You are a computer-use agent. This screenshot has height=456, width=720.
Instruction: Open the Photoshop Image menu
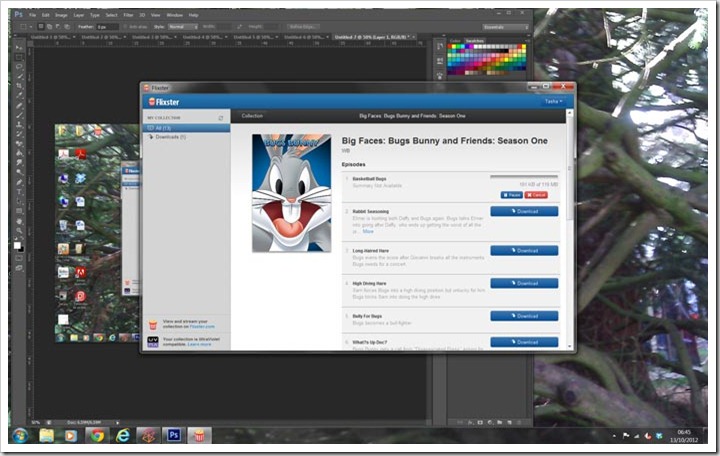pos(61,15)
